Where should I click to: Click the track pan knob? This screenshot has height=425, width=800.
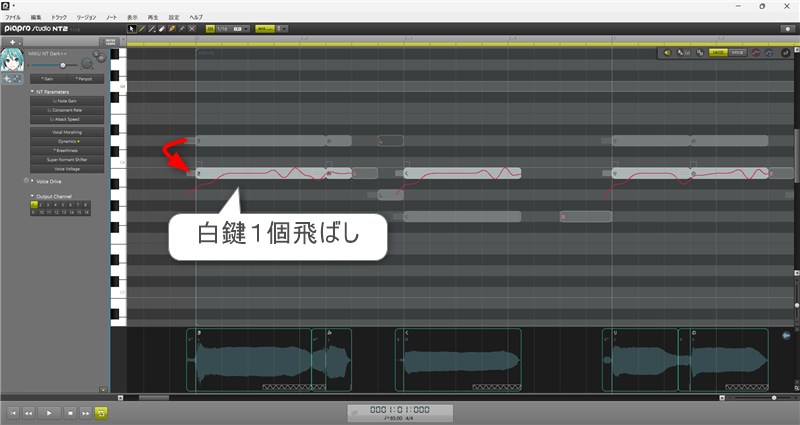(x=87, y=64)
